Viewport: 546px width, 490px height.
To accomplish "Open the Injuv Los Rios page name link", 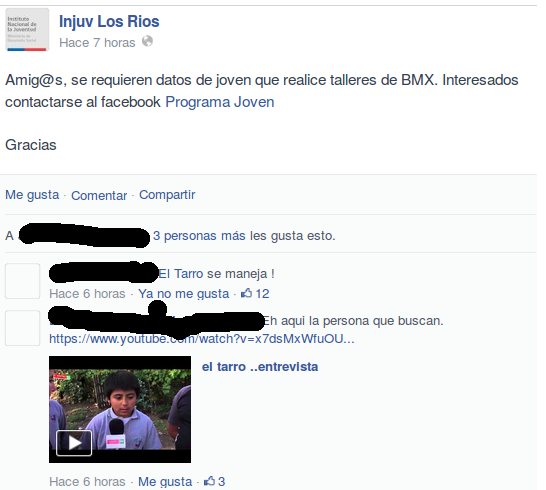I will pos(109,22).
